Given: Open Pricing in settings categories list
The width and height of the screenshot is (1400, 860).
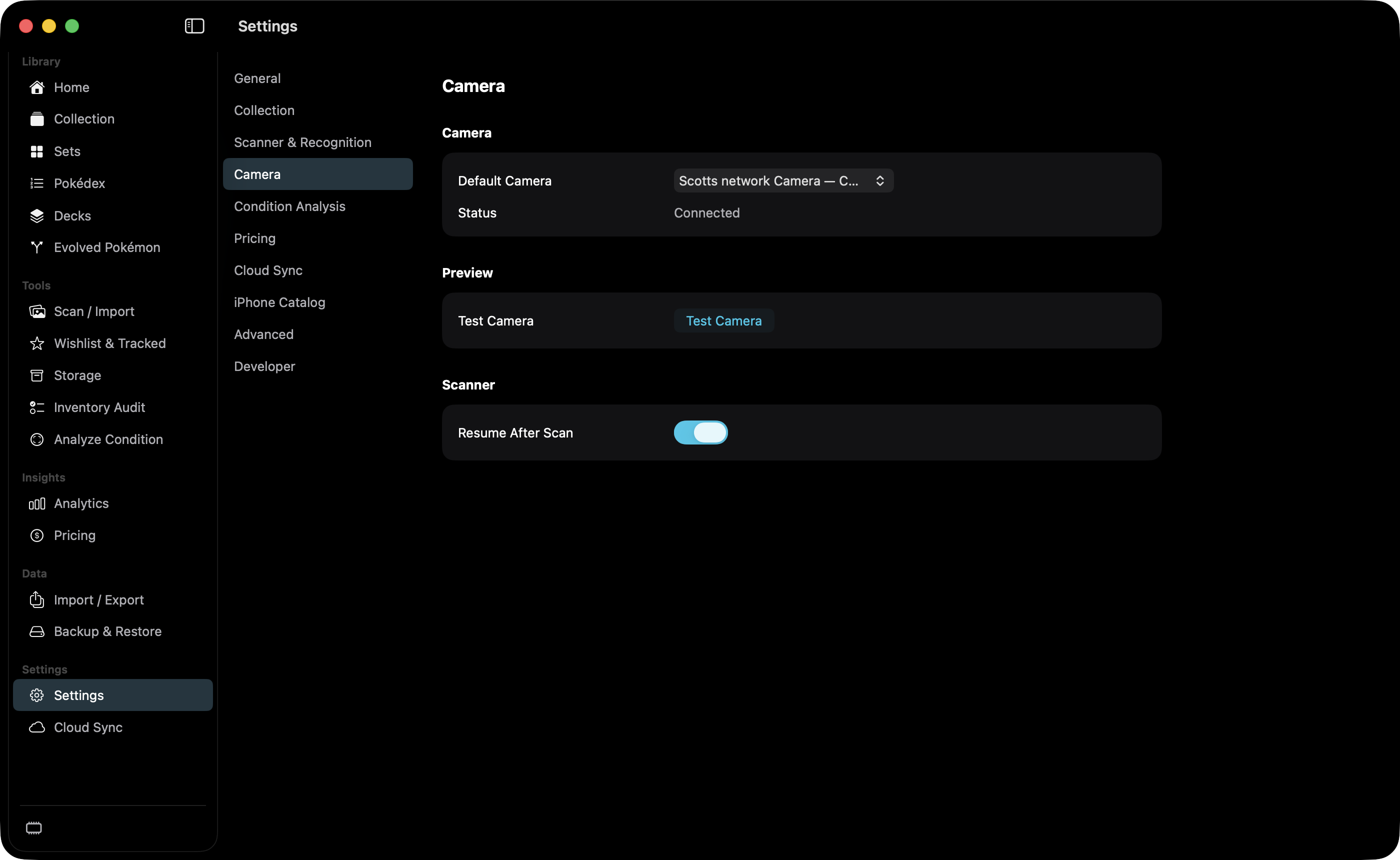Looking at the screenshot, I should [318, 238].
